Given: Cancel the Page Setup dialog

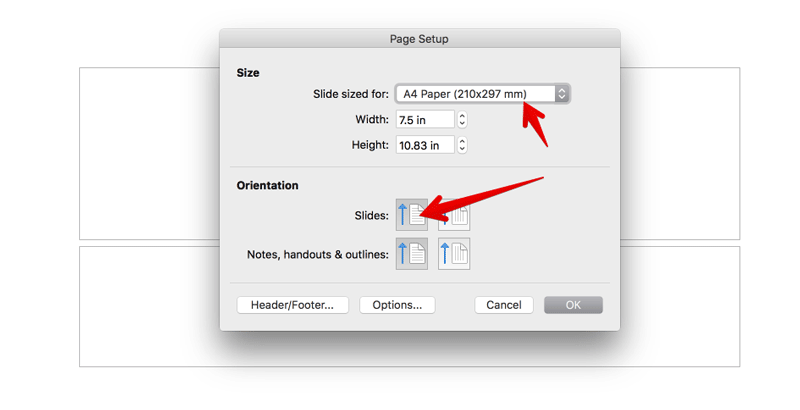Looking at the screenshot, I should [x=504, y=305].
